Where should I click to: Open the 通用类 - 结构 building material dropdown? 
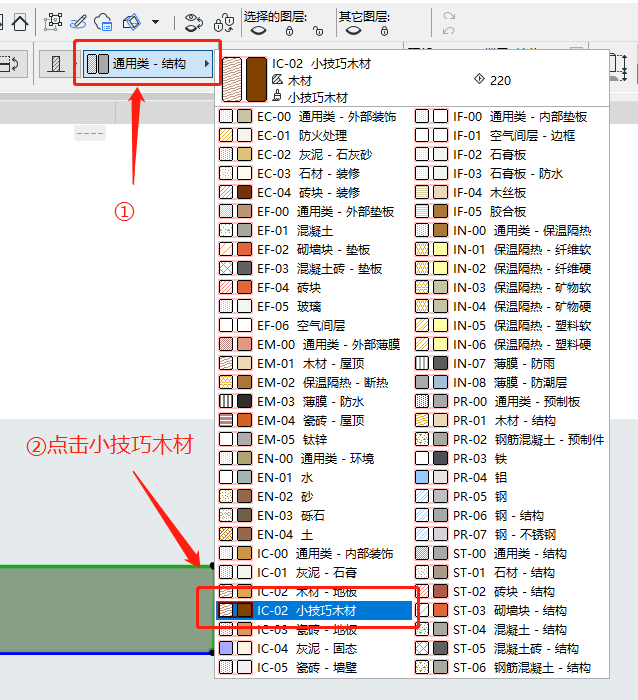click(150, 64)
